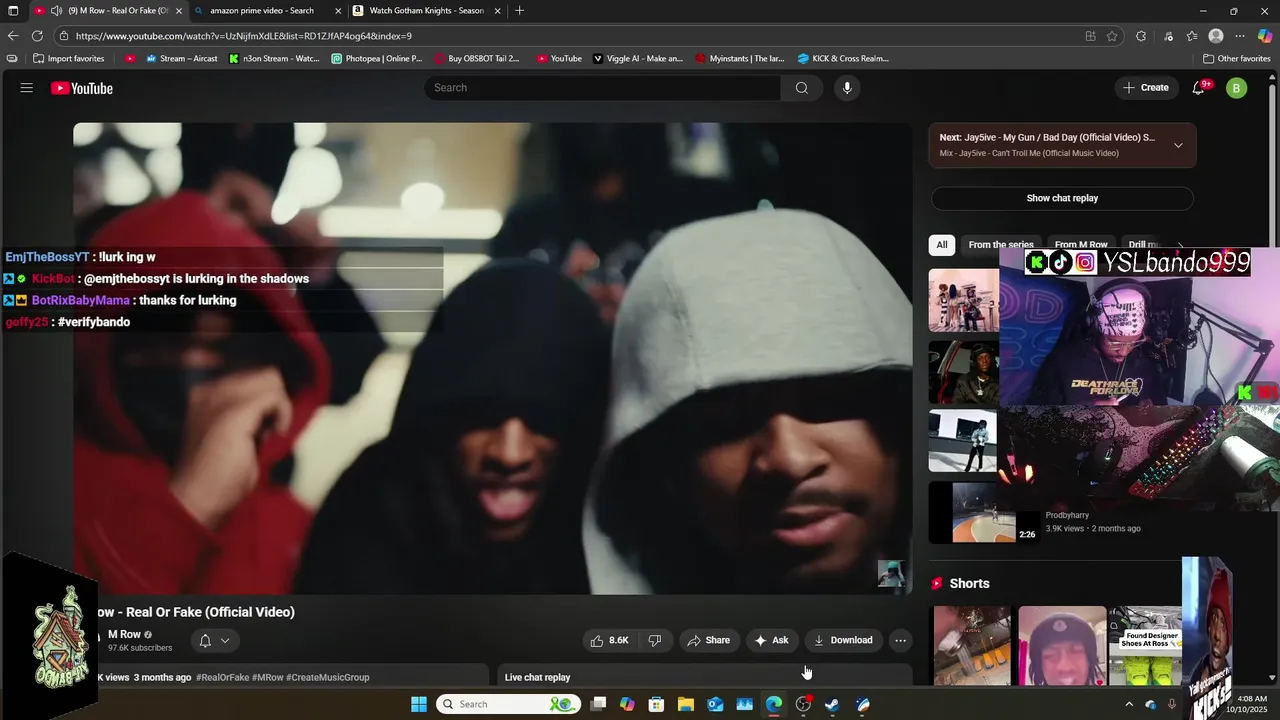Open the M Row channel name link

124,635
